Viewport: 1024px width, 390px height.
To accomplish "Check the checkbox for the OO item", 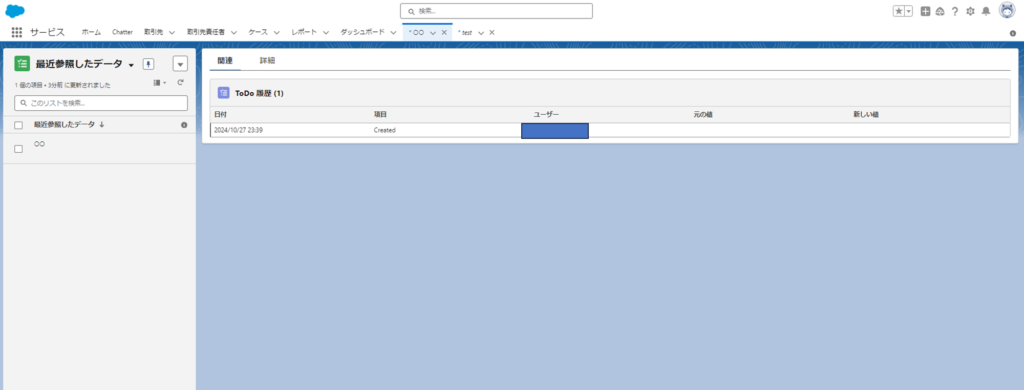I will tap(18, 149).
